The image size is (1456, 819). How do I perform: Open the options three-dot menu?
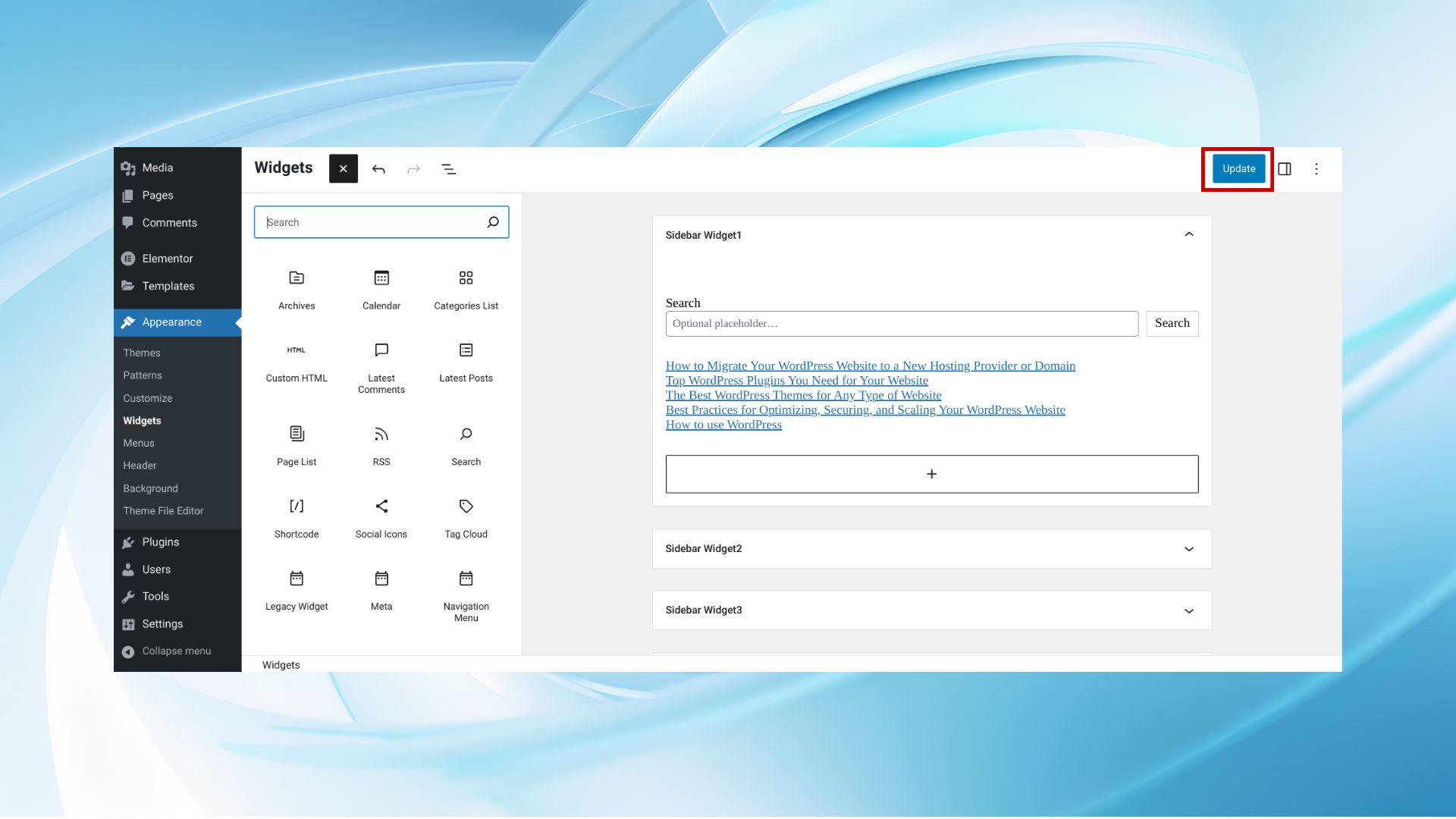click(1316, 169)
